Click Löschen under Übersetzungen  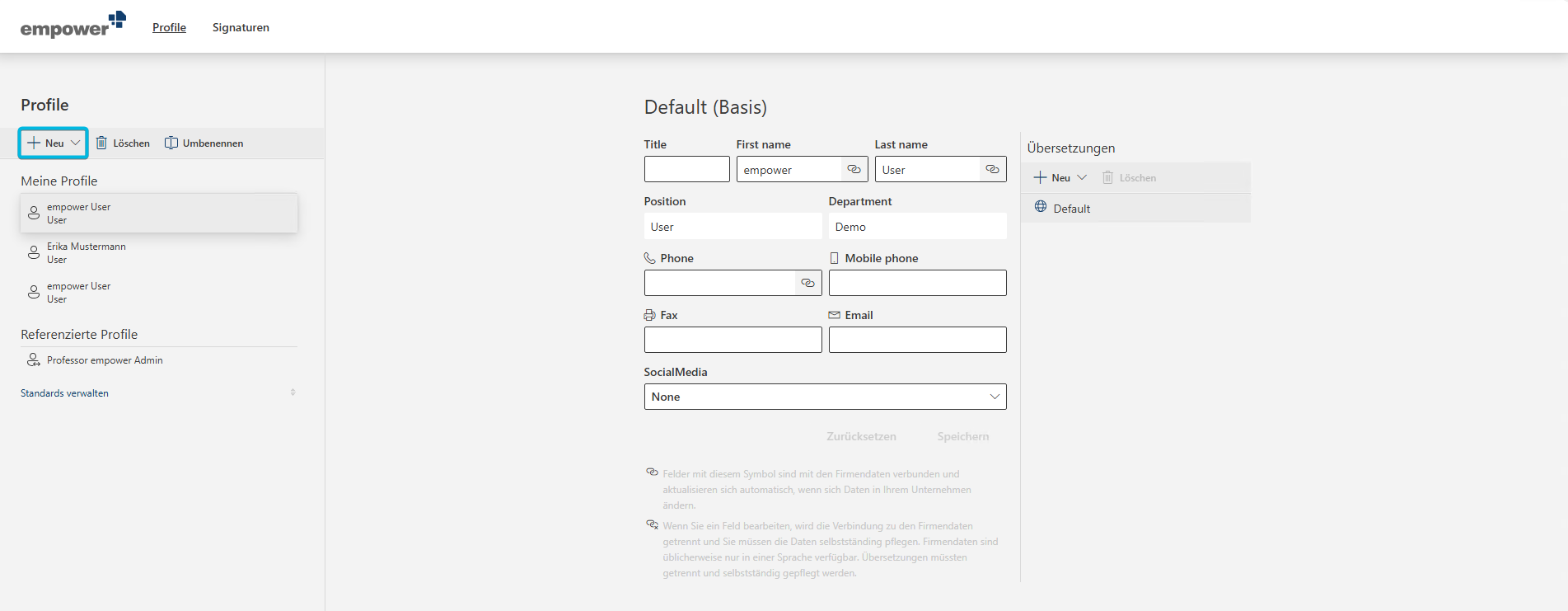tap(1130, 177)
